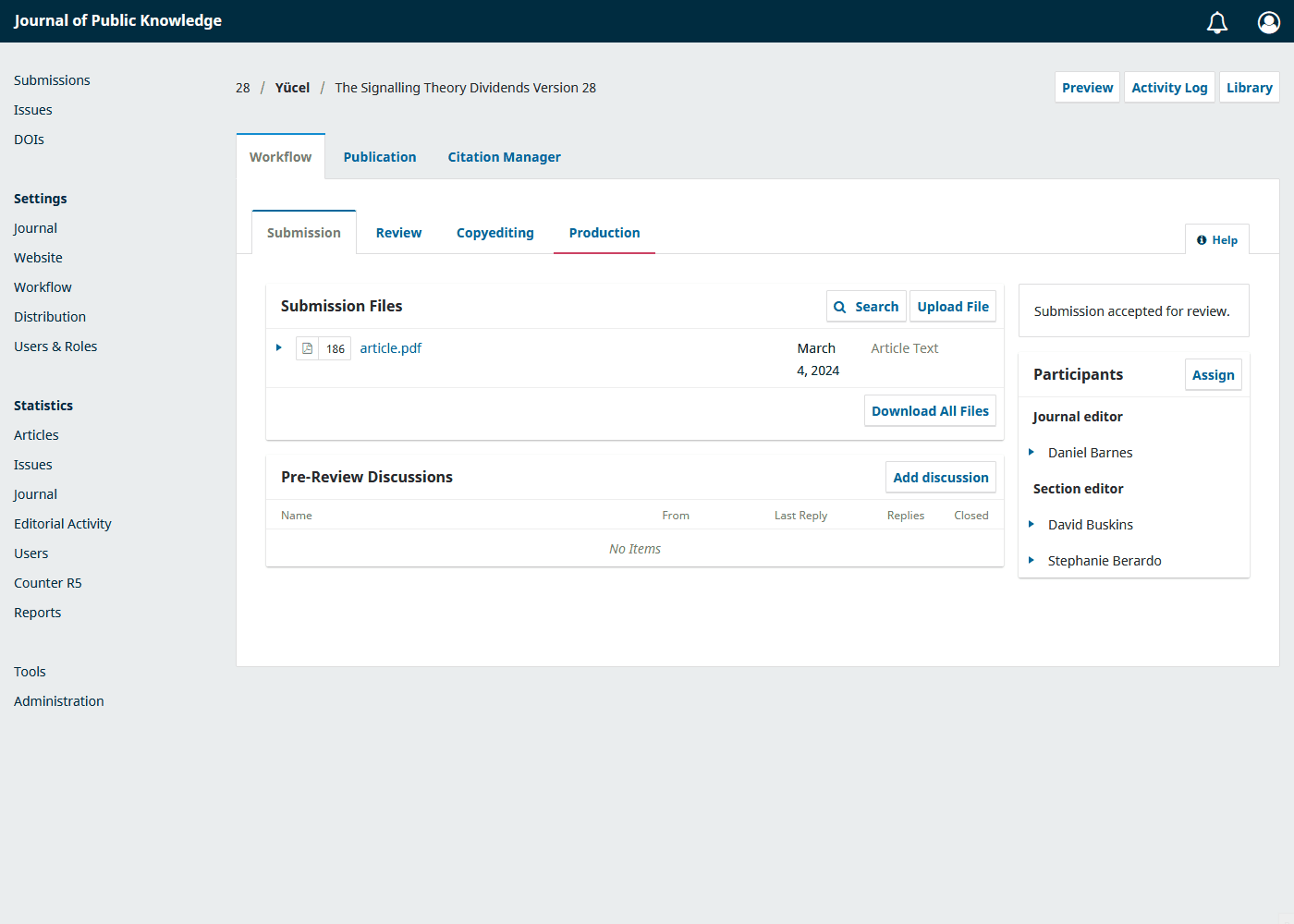The width and height of the screenshot is (1294, 924).
Task: Open Issues under top navigation
Action: click(x=33, y=110)
